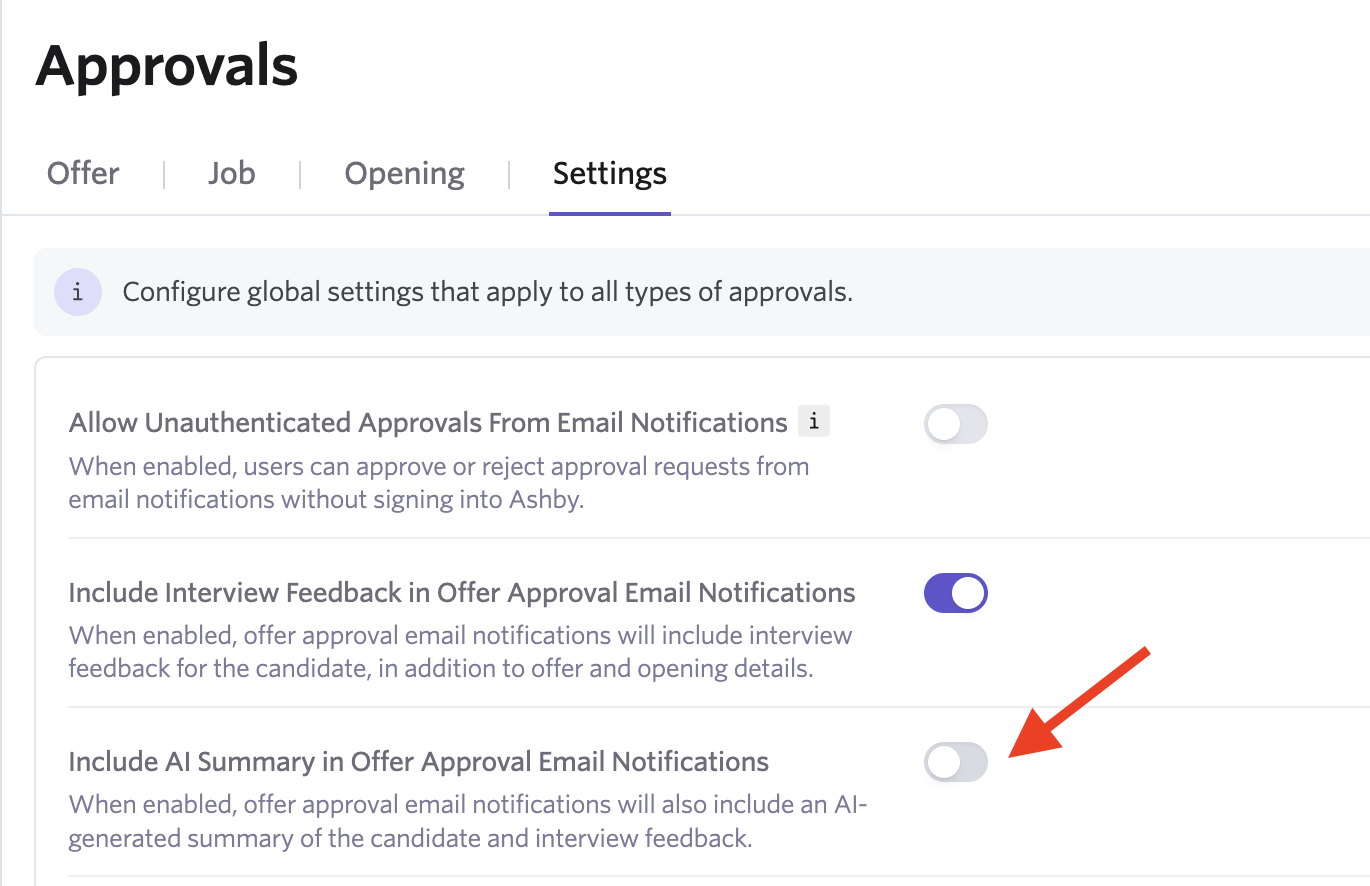
Task: Click the divider bar between Offer and Job tabs
Action: (x=163, y=174)
